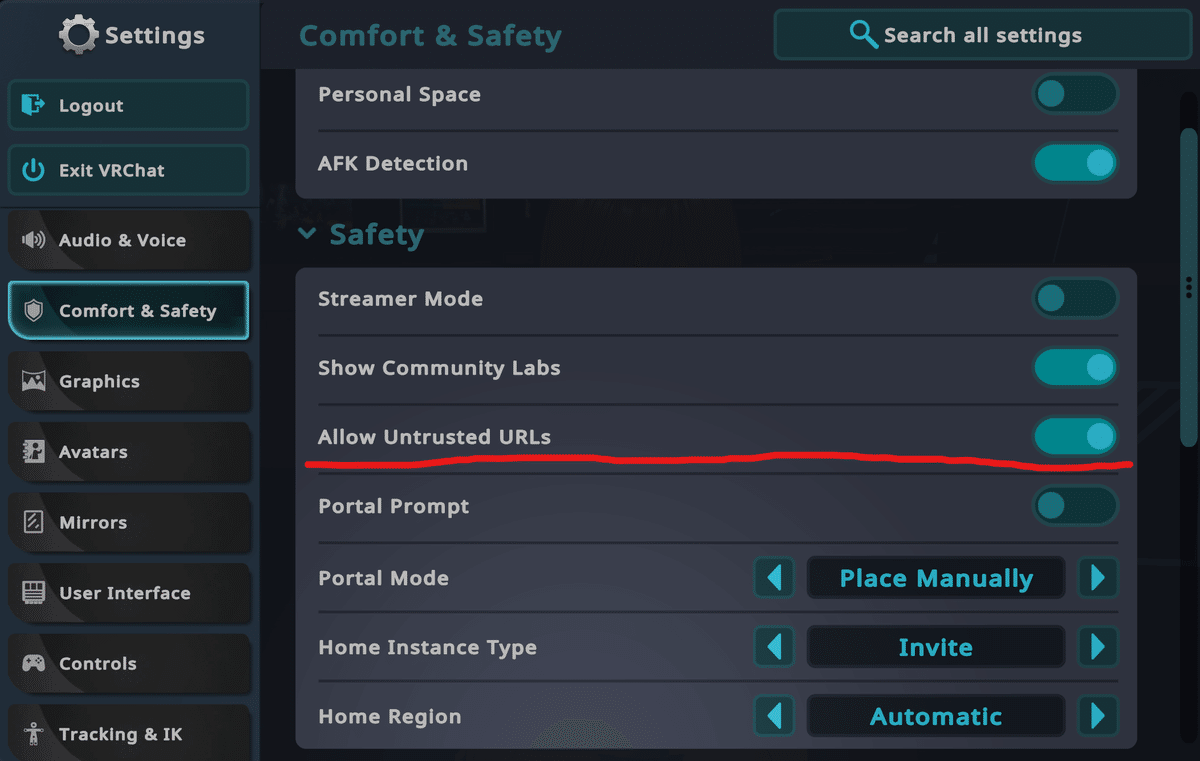Turn on the Portal Prompt switch
Viewport: 1200px width, 761px height.
click(1075, 506)
